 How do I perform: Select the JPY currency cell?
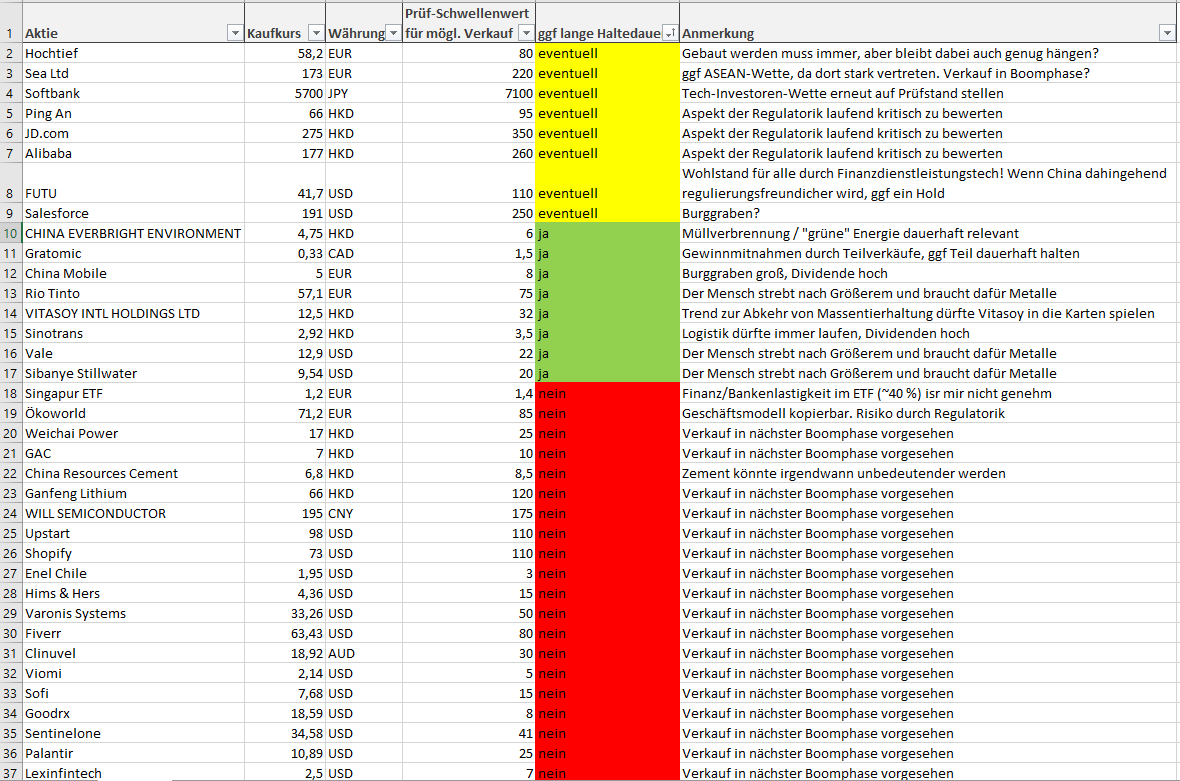[x=364, y=93]
